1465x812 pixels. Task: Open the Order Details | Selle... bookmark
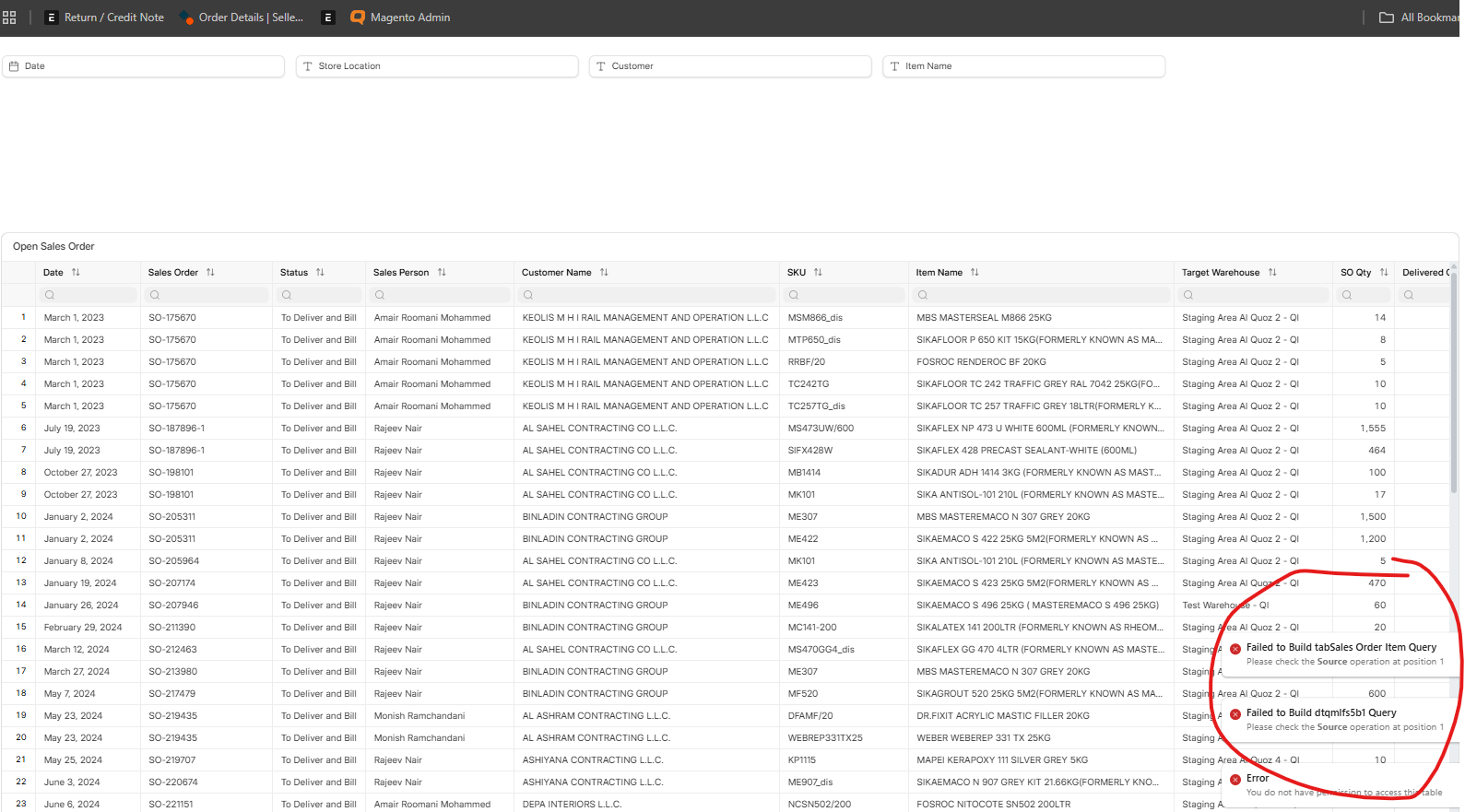pyautogui.click(x=242, y=18)
